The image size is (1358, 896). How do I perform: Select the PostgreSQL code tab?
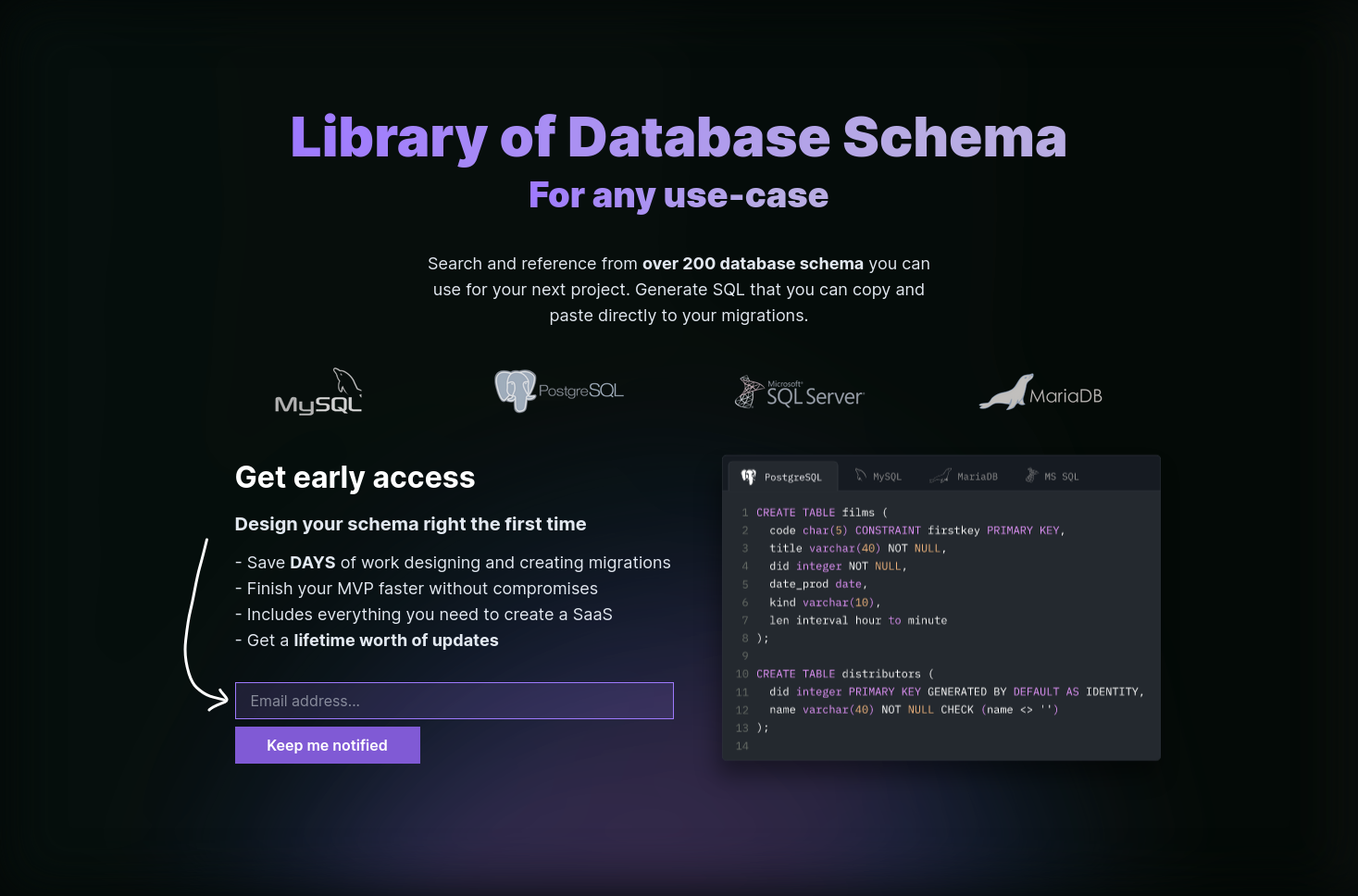pos(782,477)
